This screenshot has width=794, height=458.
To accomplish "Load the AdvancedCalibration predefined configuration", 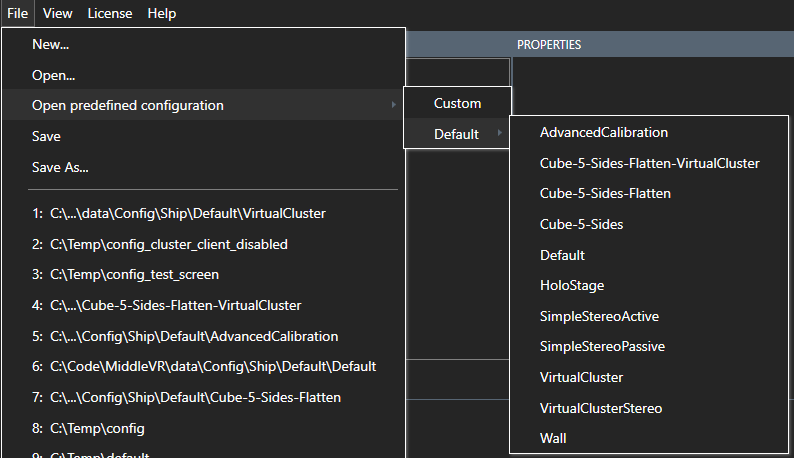I will click(x=603, y=132).
